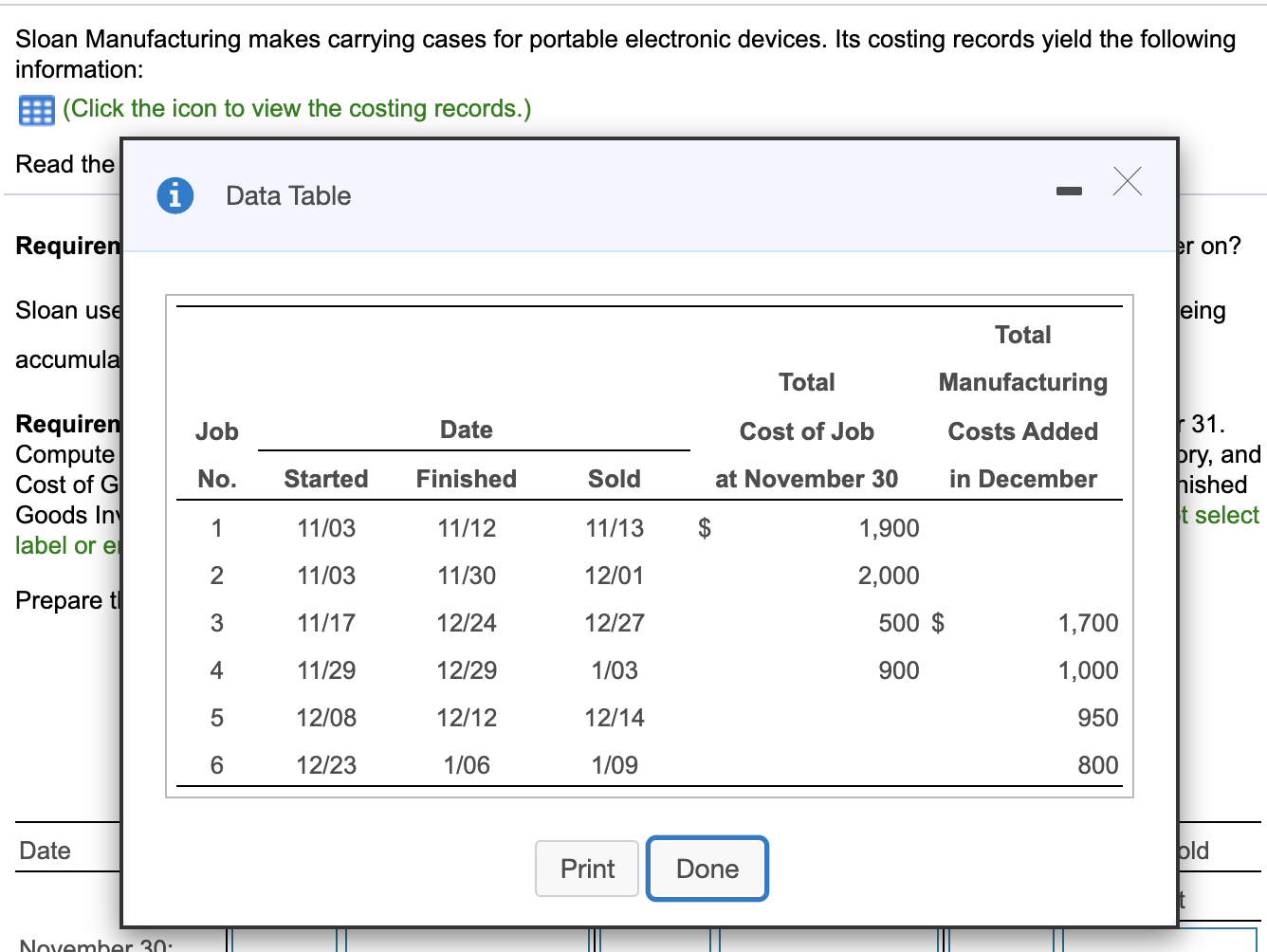Select the 950 December cost of Job 5
The width and height of the screenshot is (1267, 952).
click(x=1098, y=718)
